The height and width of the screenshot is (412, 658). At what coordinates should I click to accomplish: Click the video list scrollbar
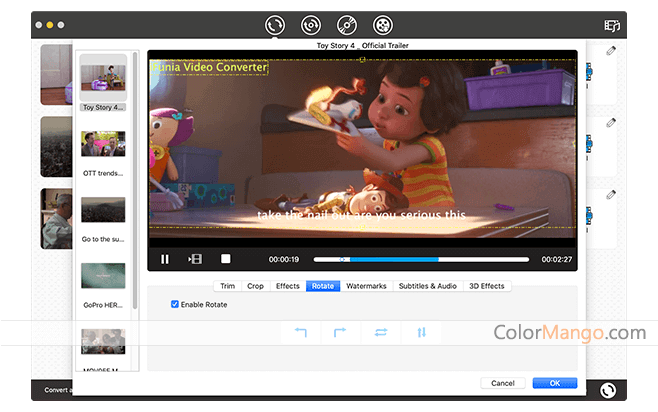point(135,180)
